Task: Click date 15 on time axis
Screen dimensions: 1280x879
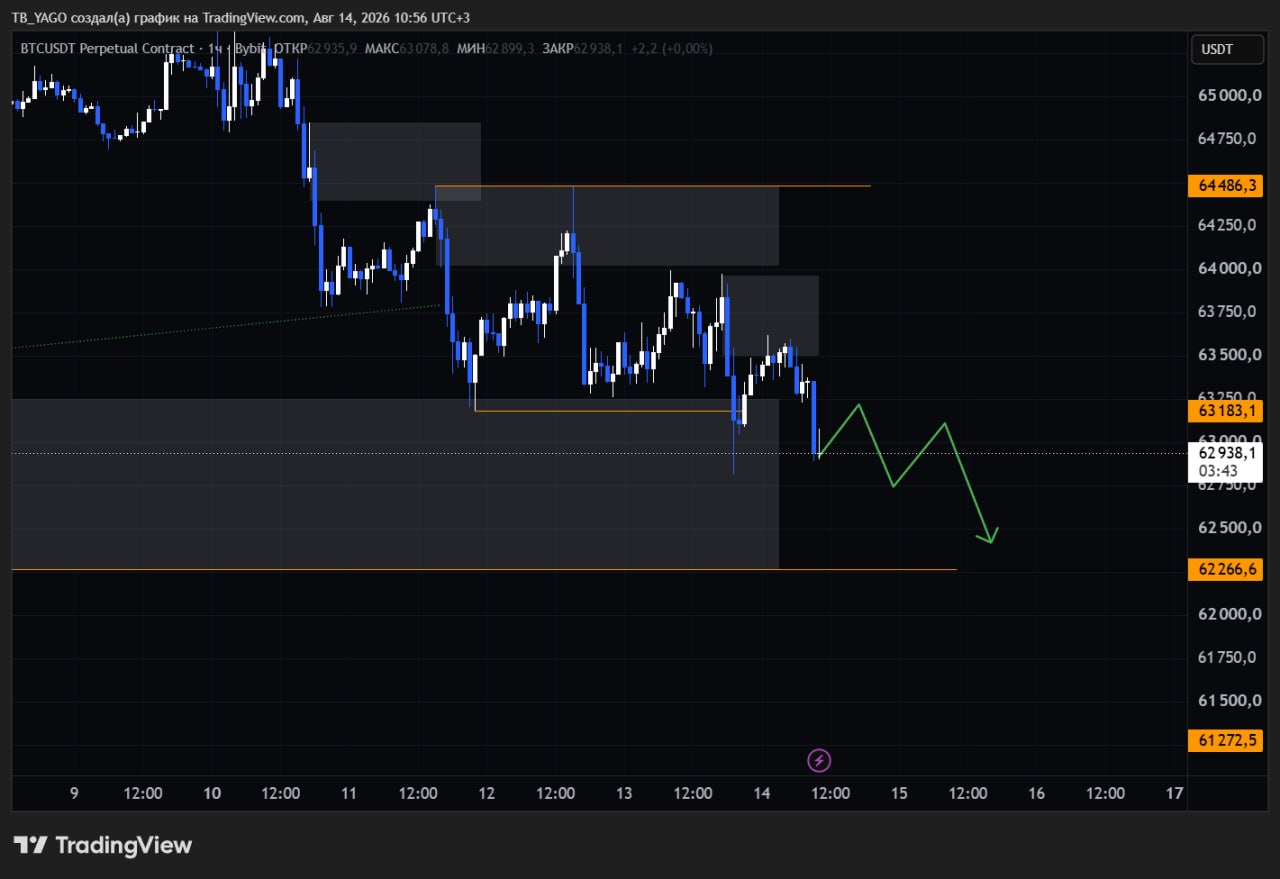Action: [x=899, y=793]
